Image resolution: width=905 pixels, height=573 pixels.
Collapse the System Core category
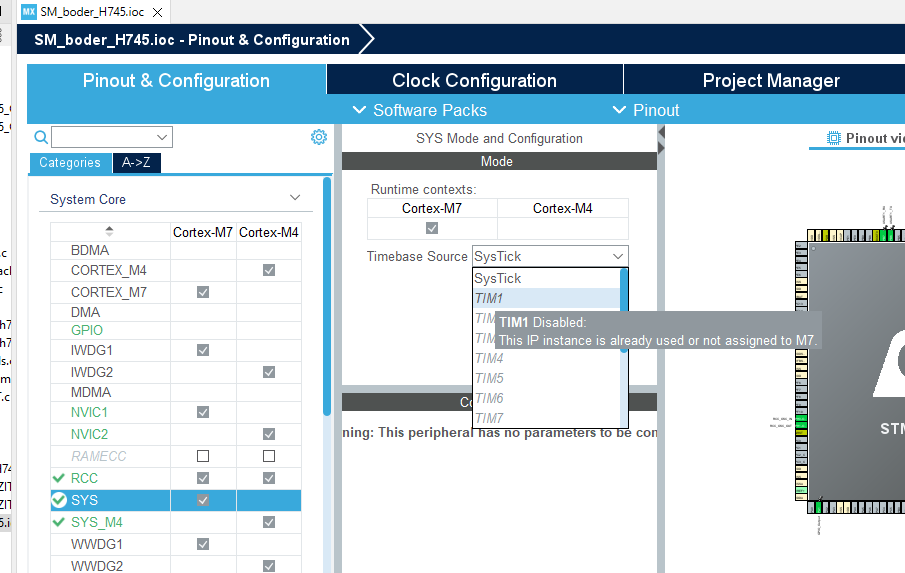tap(294, 198)
